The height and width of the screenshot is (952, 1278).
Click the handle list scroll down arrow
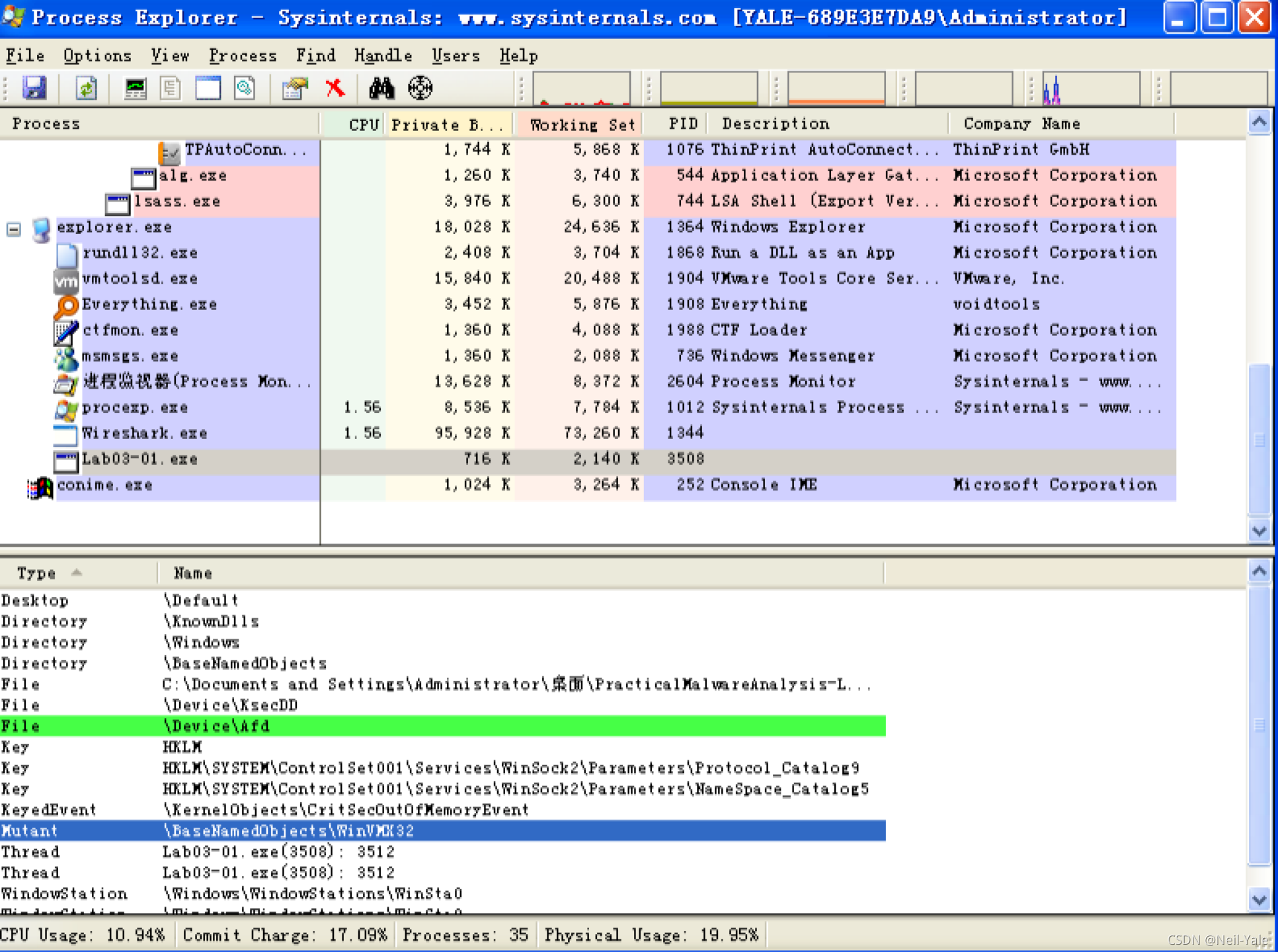[1259, 900]
